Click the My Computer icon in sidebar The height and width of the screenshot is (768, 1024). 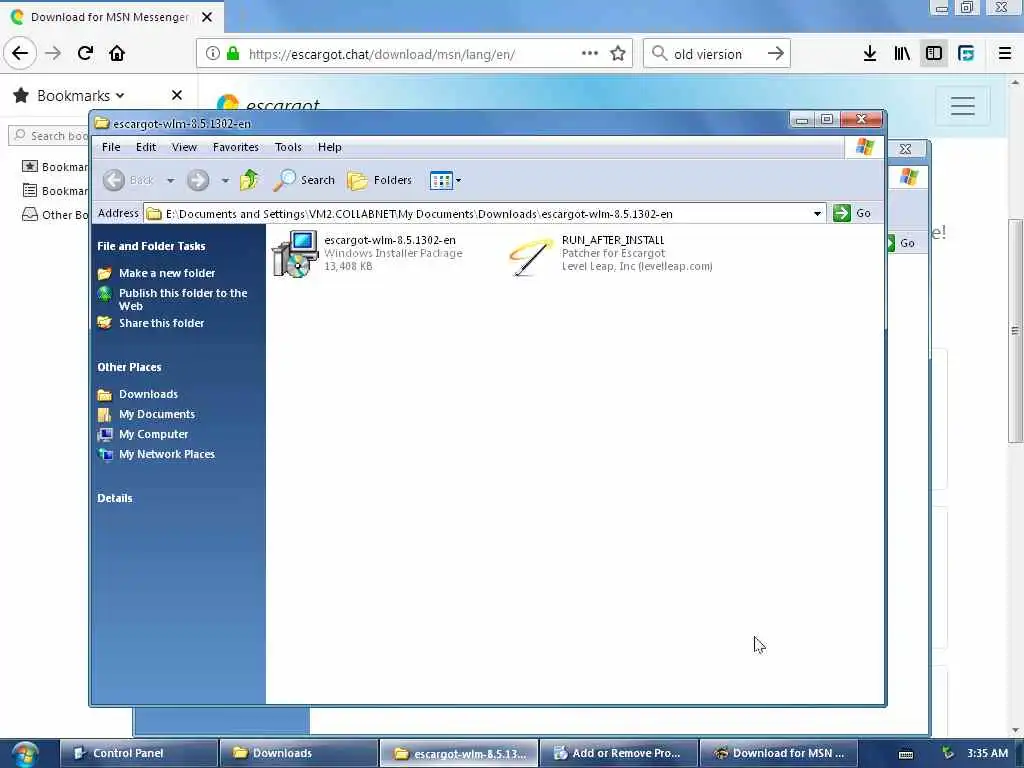(104, 434)
